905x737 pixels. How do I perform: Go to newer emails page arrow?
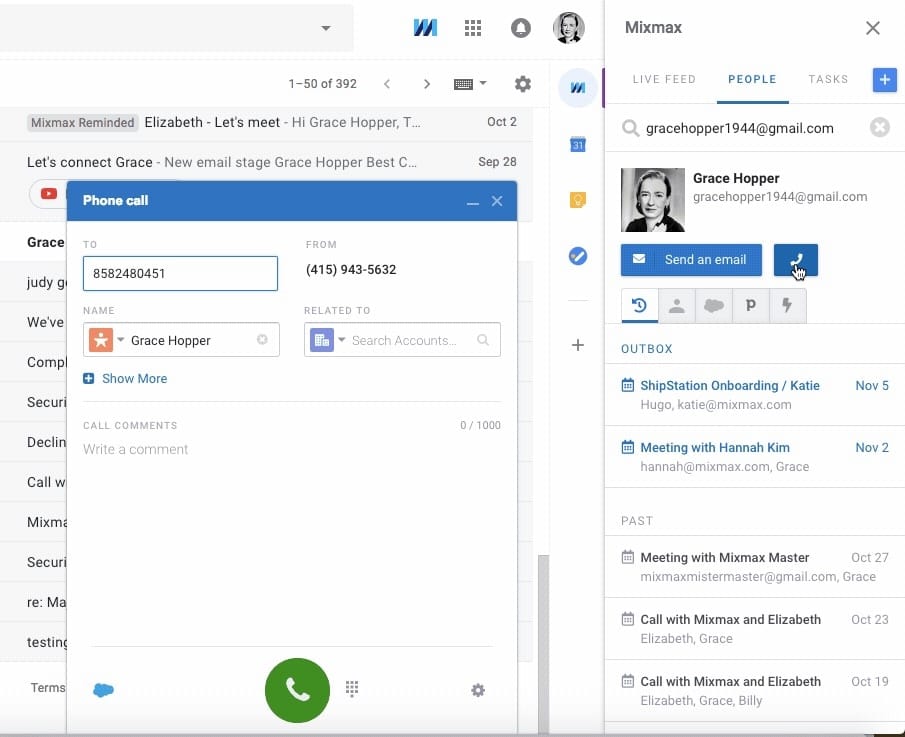point(387,84)
